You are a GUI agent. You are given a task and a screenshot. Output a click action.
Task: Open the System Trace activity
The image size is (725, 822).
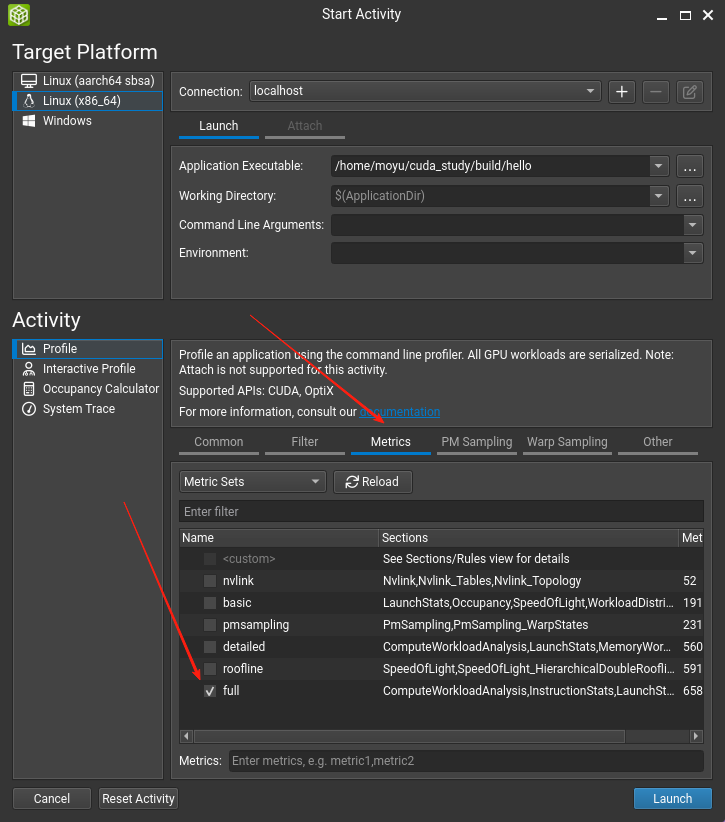click(78, 409)
